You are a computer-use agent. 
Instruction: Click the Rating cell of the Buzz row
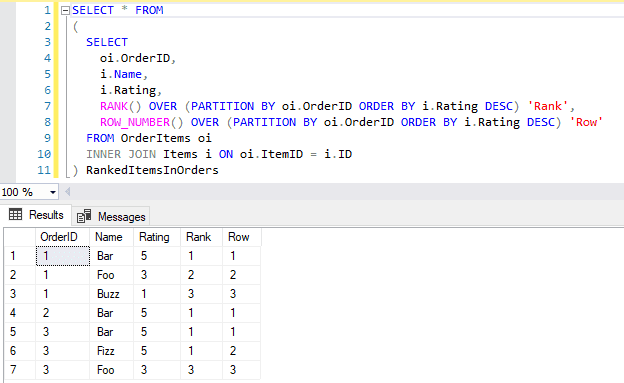(157, 294)
